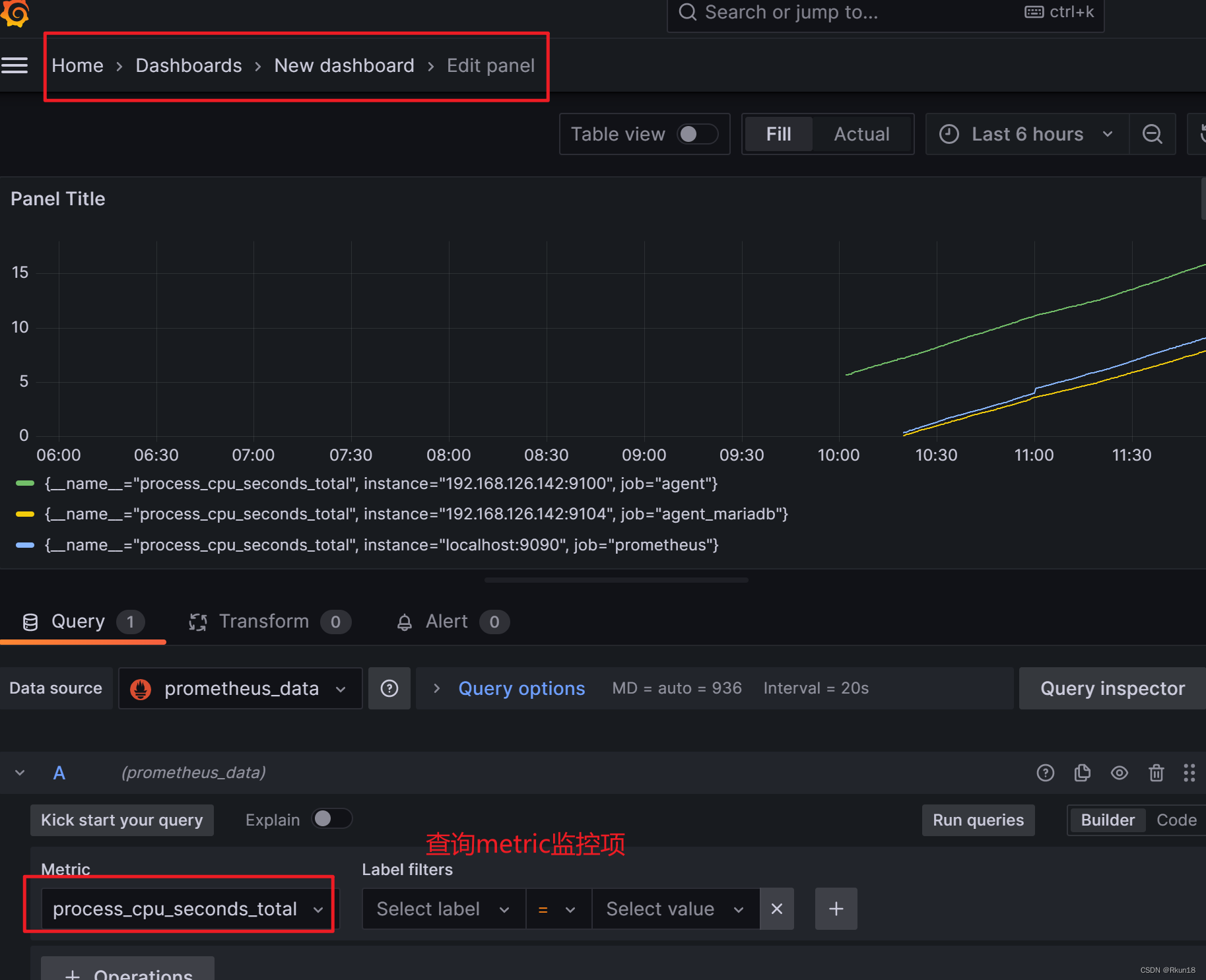Select Actual display mode
The height and width of the screenshot is (980, 1206).
pyautogui.click(x=861, y=134)
